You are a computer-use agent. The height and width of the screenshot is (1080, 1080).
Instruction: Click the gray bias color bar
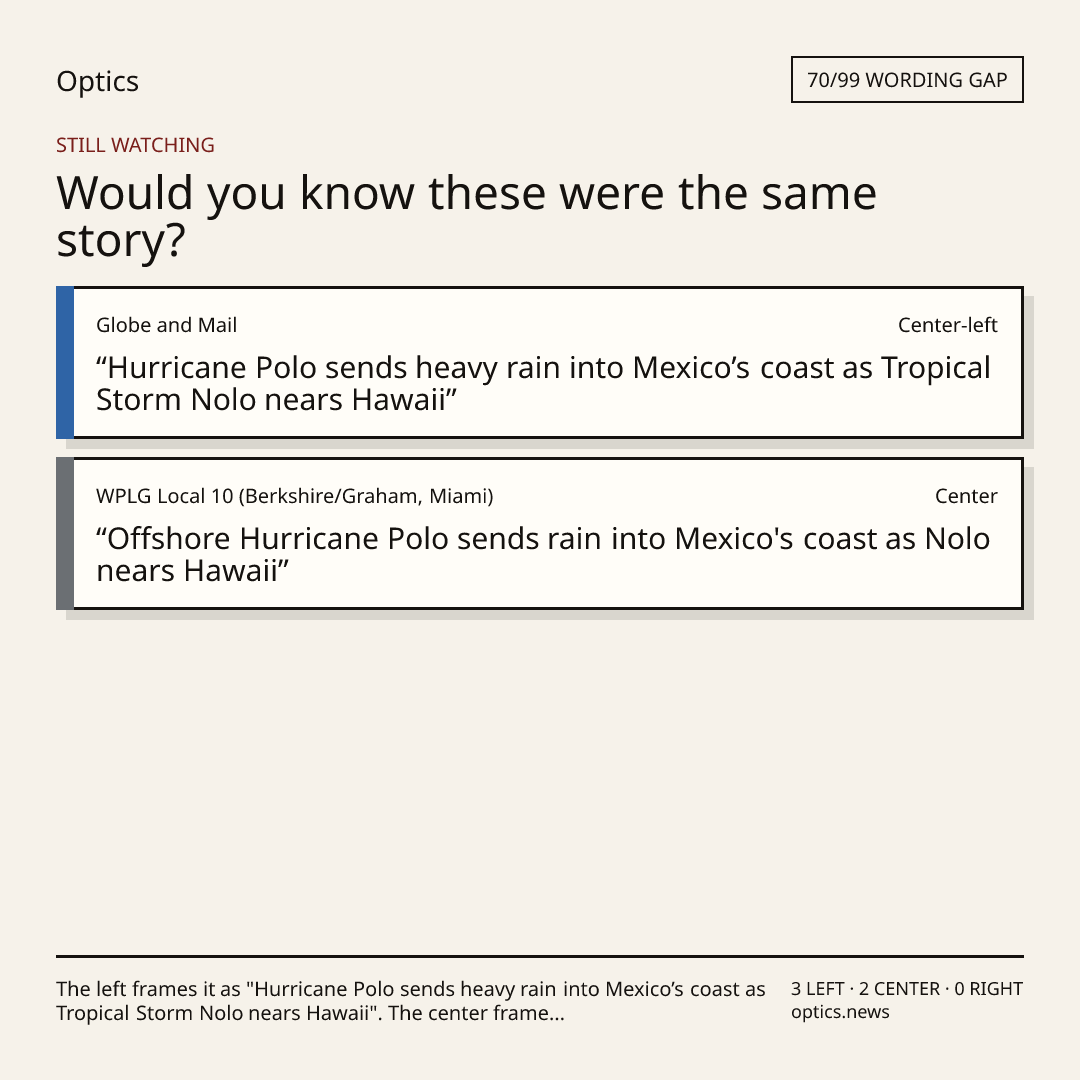[x=65, y=533]
